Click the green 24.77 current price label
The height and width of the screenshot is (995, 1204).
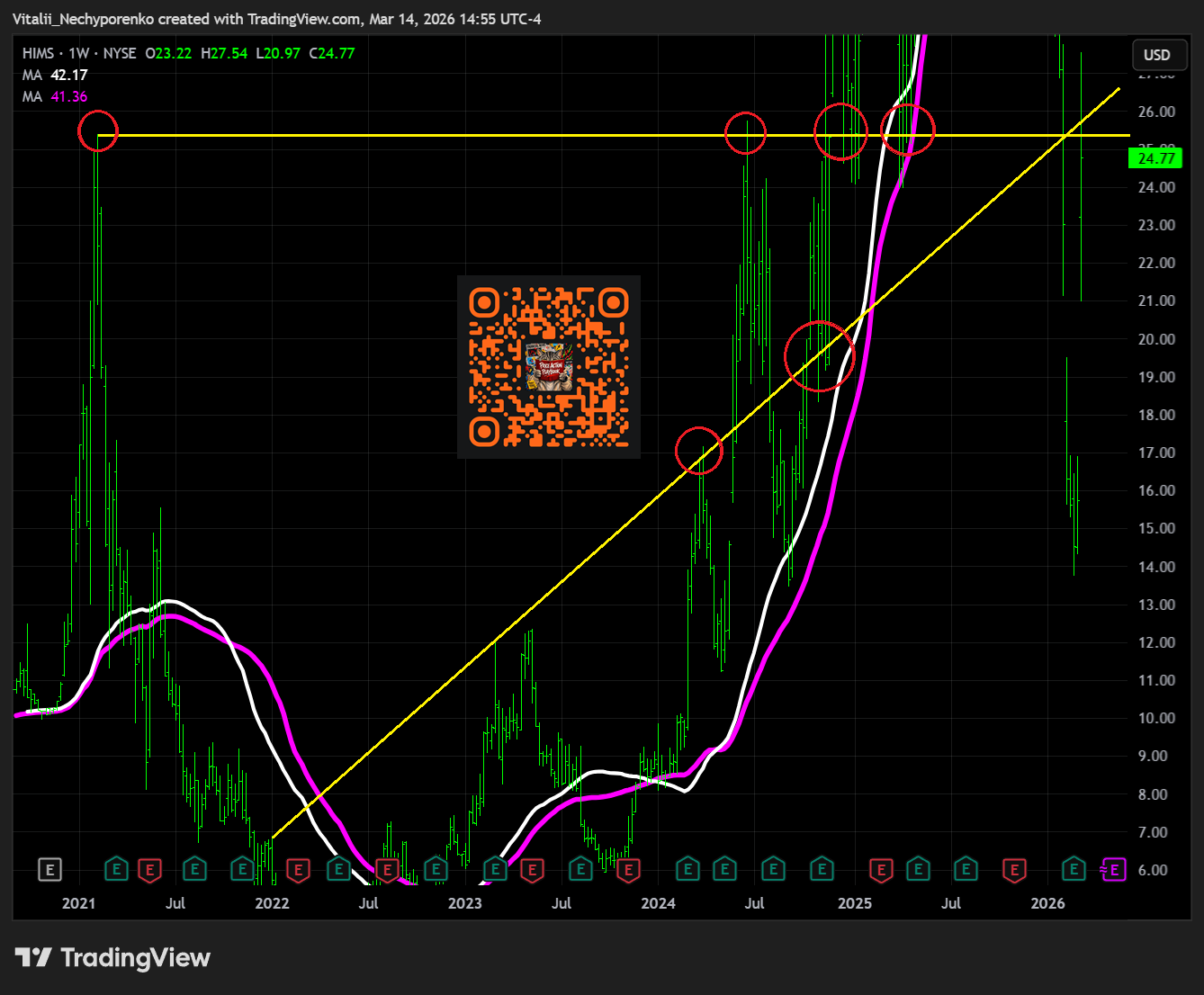tap(1155, 158)
